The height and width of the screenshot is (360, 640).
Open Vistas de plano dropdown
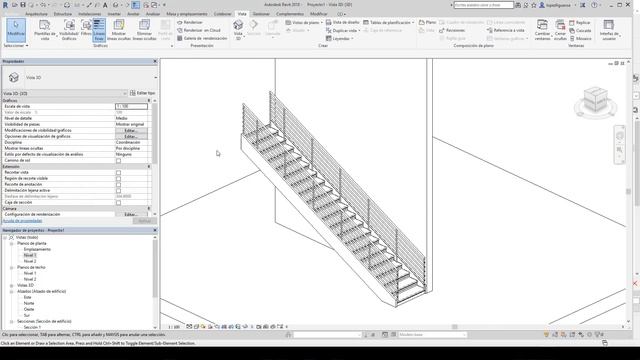[x=304, y=22]
